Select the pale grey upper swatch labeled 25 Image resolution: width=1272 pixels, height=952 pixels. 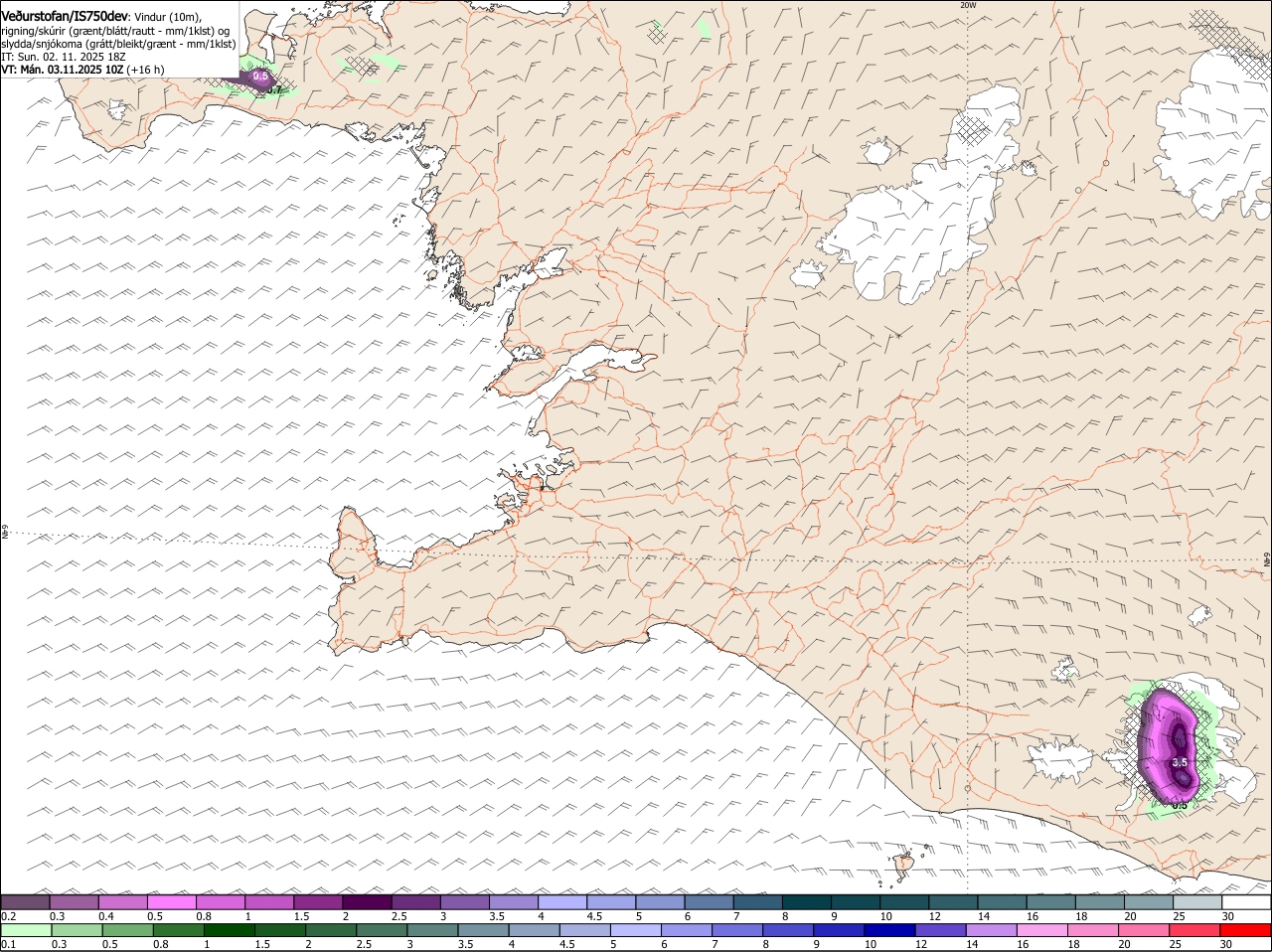(x=1199, y=902)
